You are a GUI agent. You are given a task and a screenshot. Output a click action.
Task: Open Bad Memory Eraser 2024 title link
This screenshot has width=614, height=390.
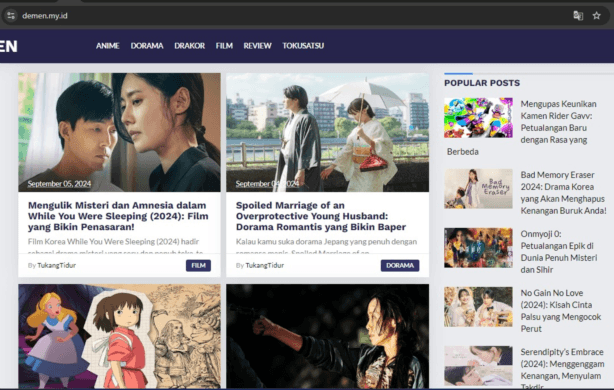563,193
